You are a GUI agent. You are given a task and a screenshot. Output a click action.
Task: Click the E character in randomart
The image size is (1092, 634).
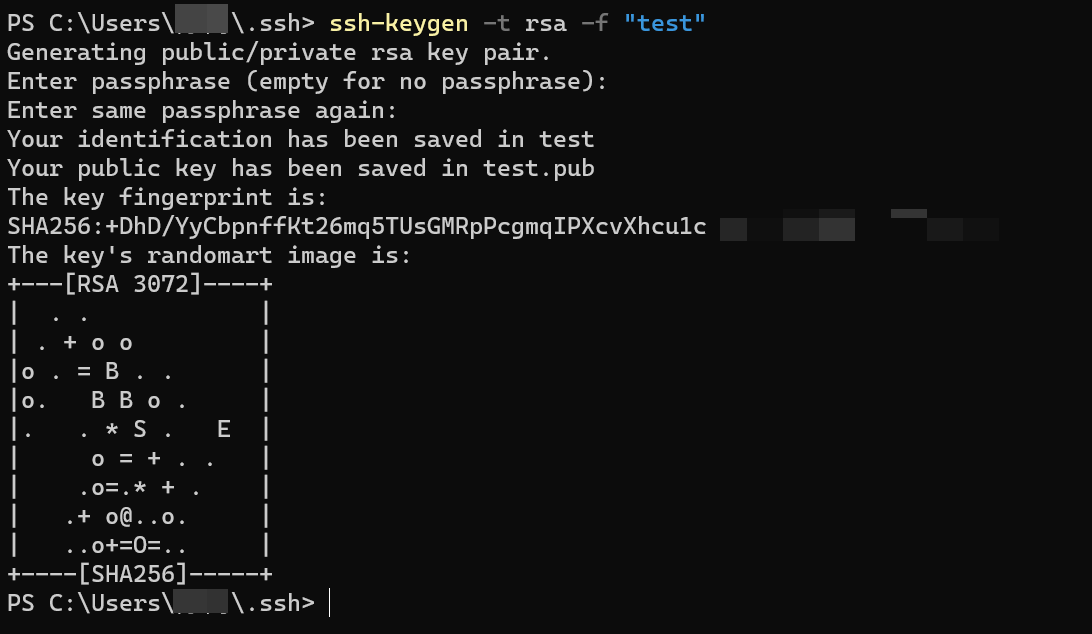[224, 429]
